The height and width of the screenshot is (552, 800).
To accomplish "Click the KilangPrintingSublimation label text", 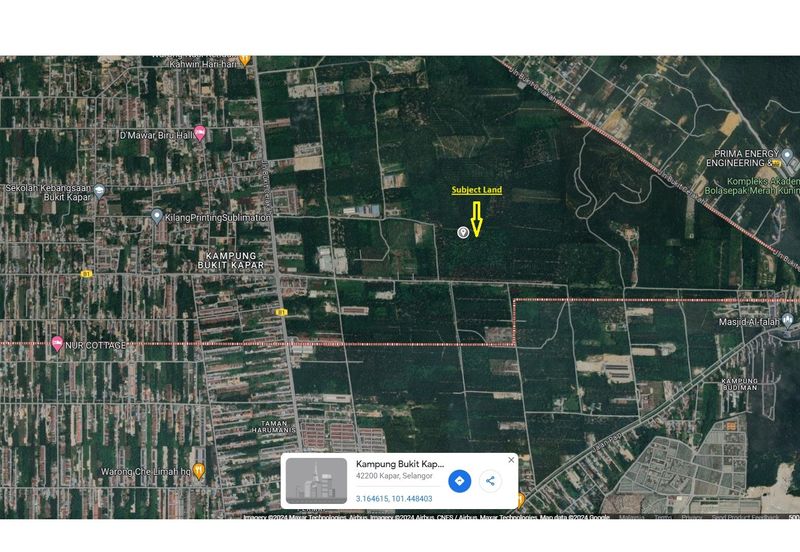I will click(217, 218).
